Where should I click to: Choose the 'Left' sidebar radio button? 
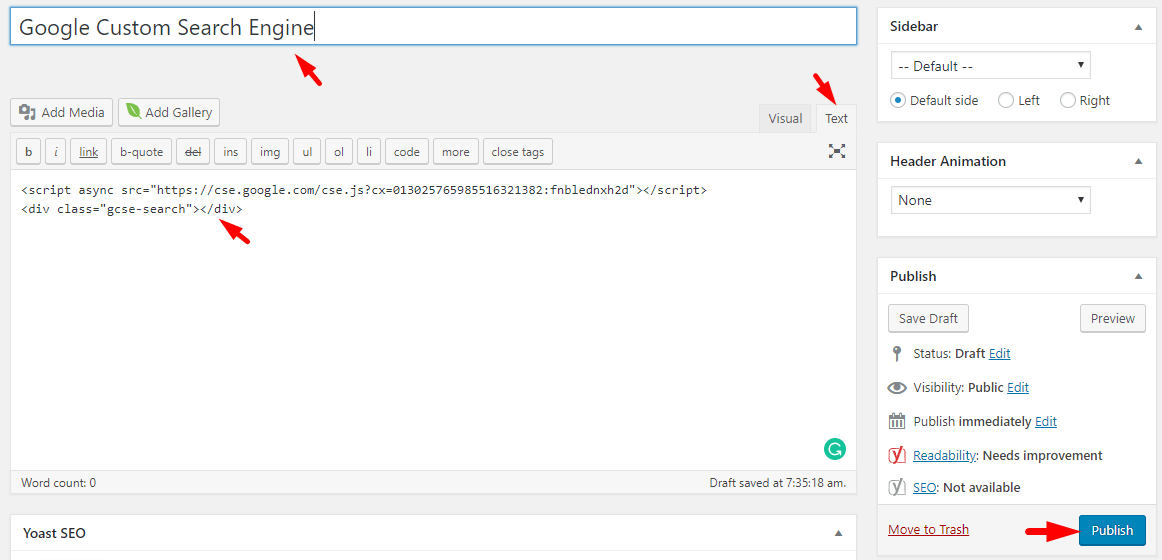pos(1006,100)
